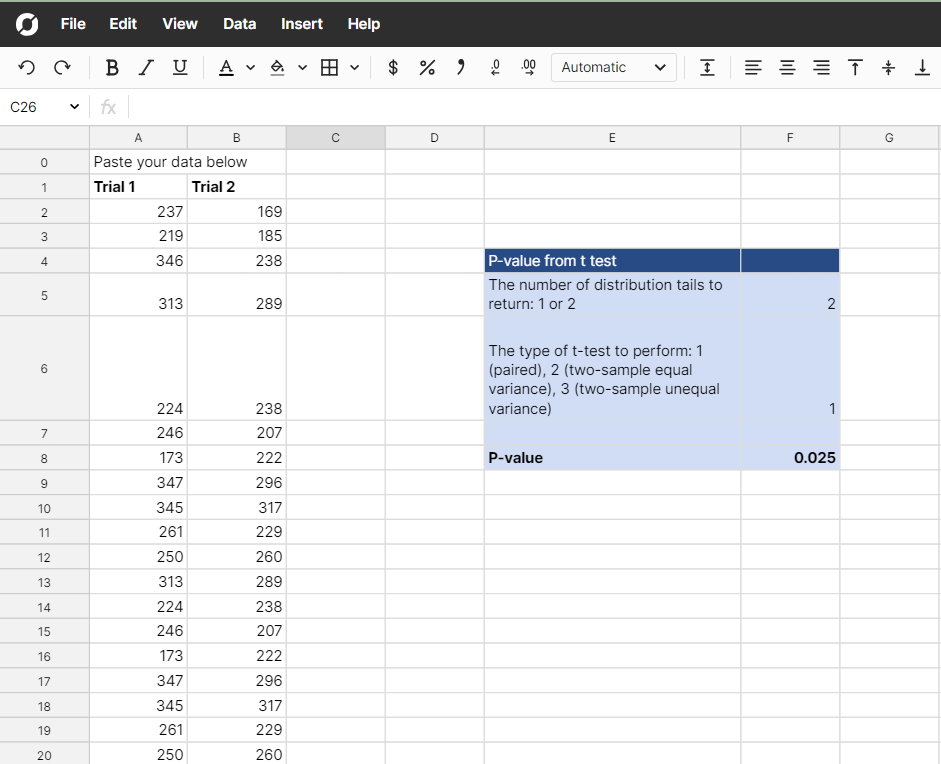Open the fill color picker
Viewport: 941px width, 764px height.
[278, 67]
